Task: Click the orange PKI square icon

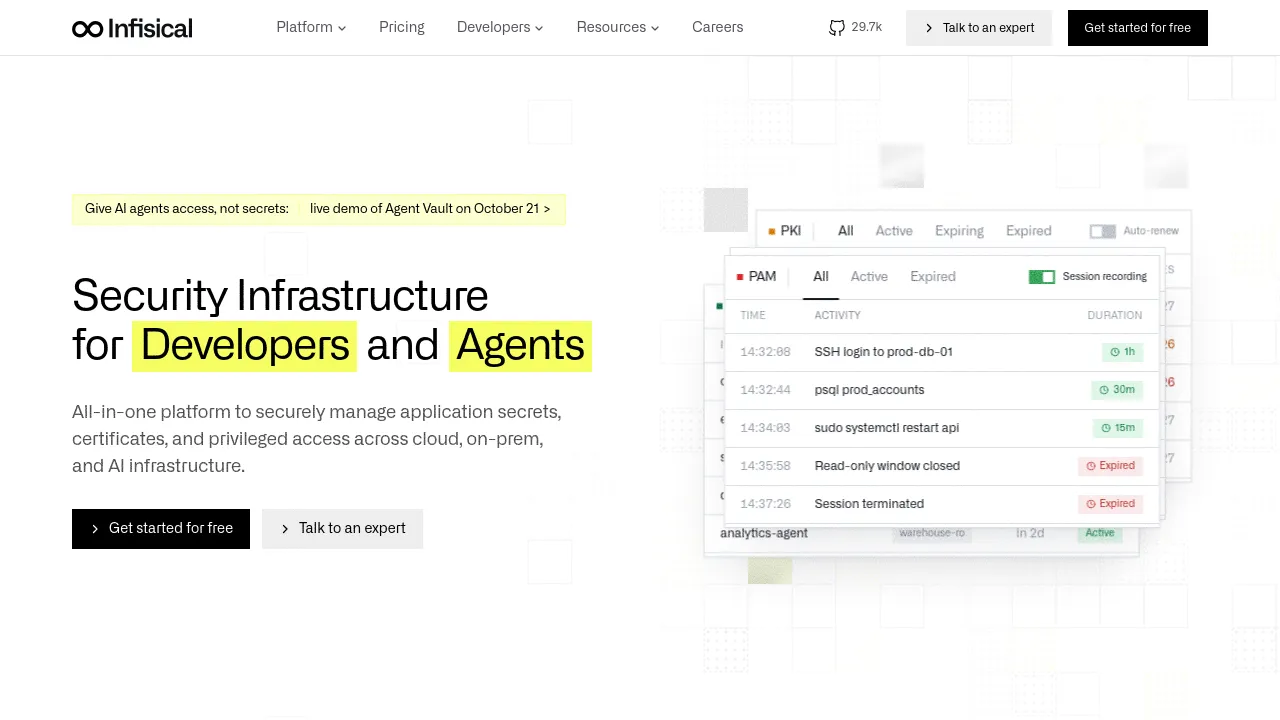Action: pyautogui.click(x=772, y=231)
